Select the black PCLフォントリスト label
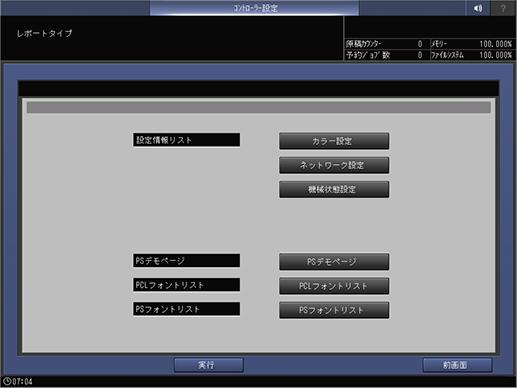The image size is (517, 388). pyautogui.click(x=186, y=285)
